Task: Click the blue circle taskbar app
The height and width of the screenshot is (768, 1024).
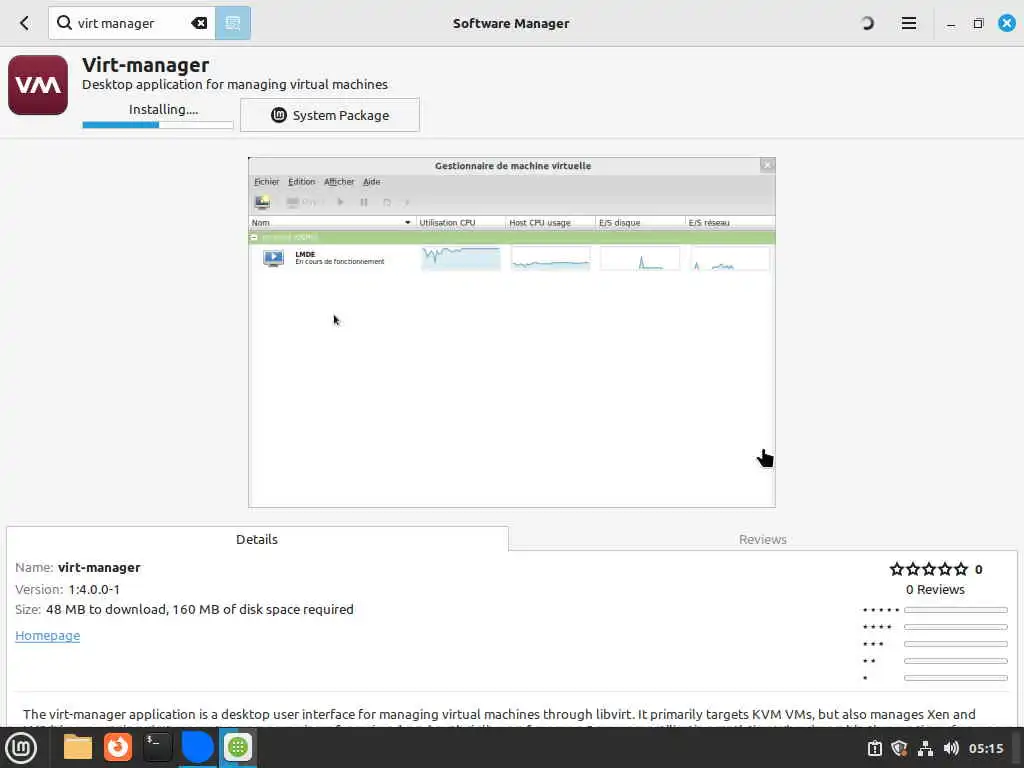Action: point(197,747)
